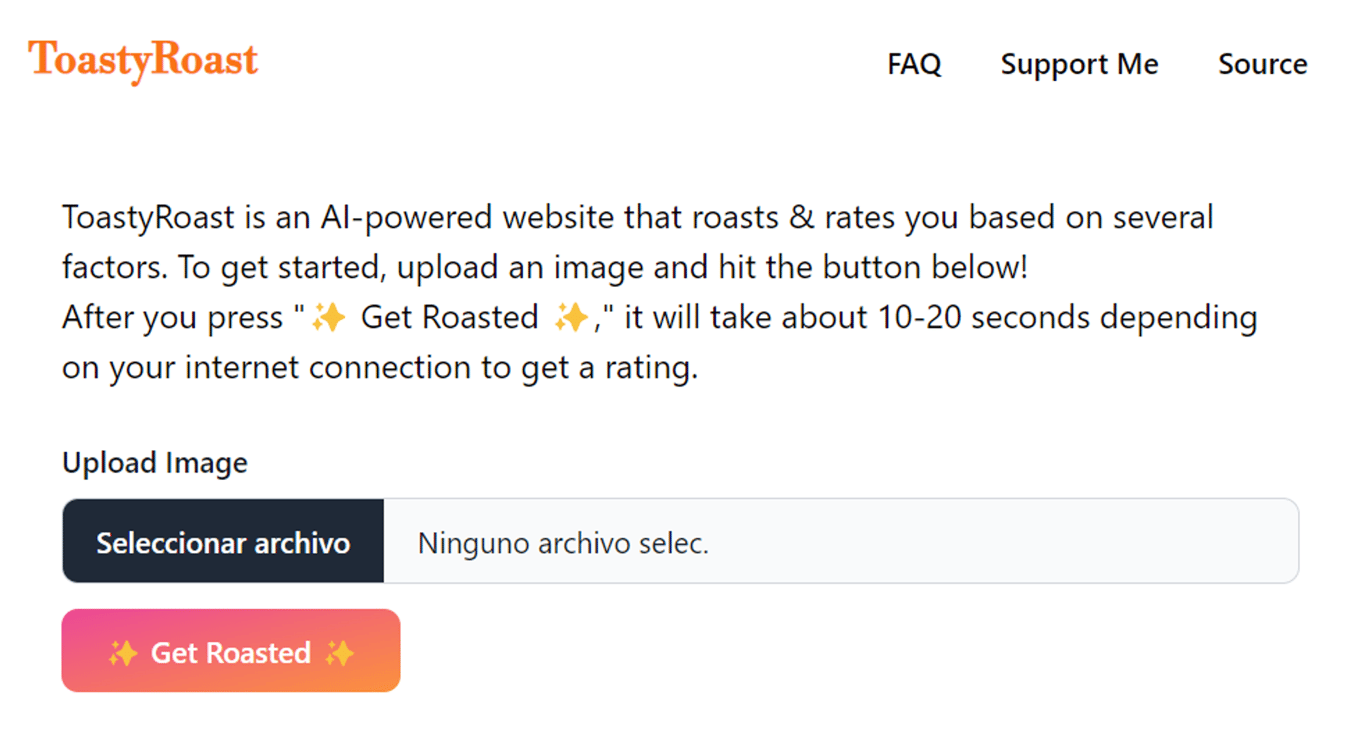Click the quoted "Get Roasted" text in the paragraph
1366x745 pixels.
[449, 318]
